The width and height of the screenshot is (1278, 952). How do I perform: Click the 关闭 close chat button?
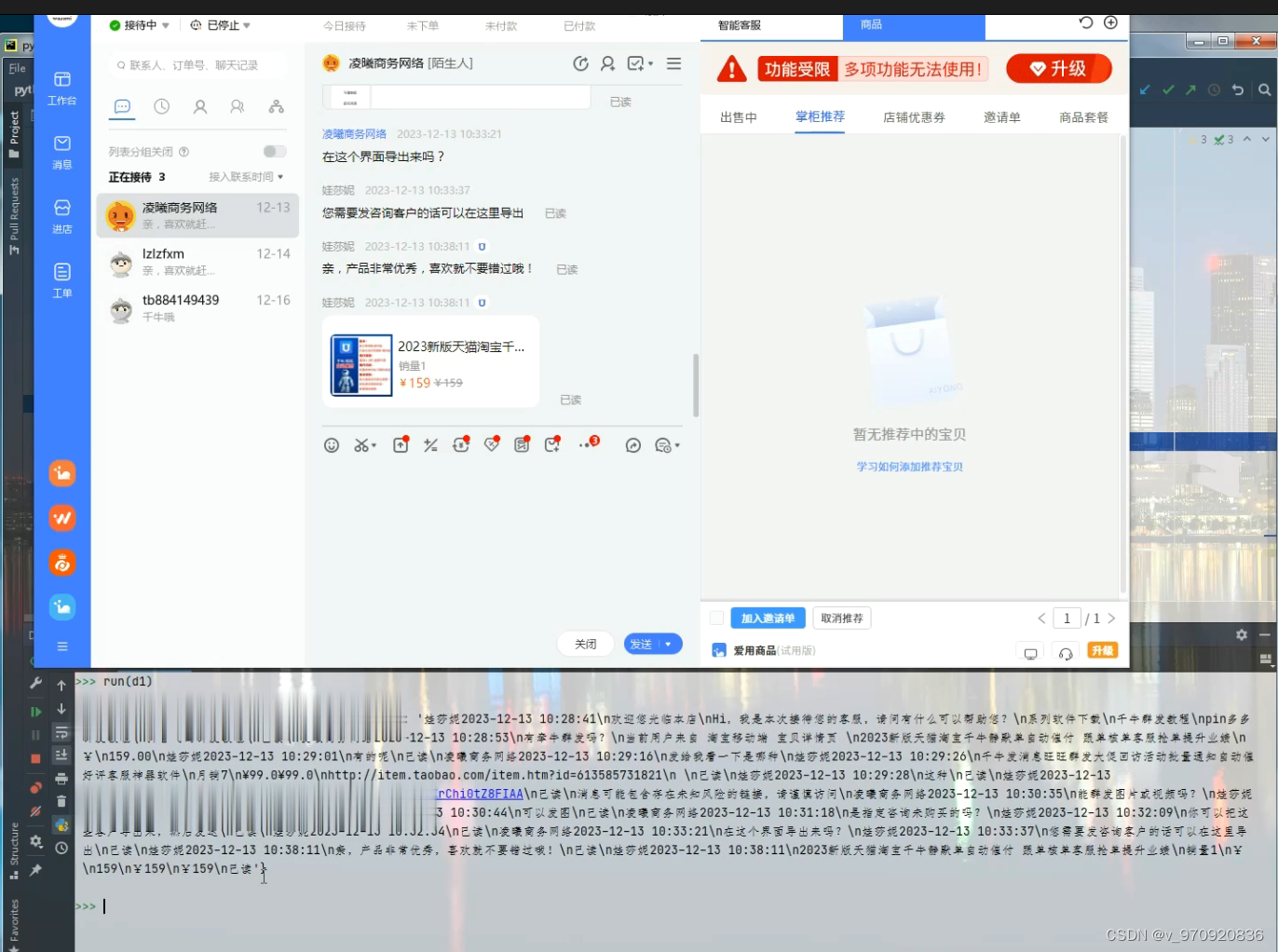(x=585, y=644)
